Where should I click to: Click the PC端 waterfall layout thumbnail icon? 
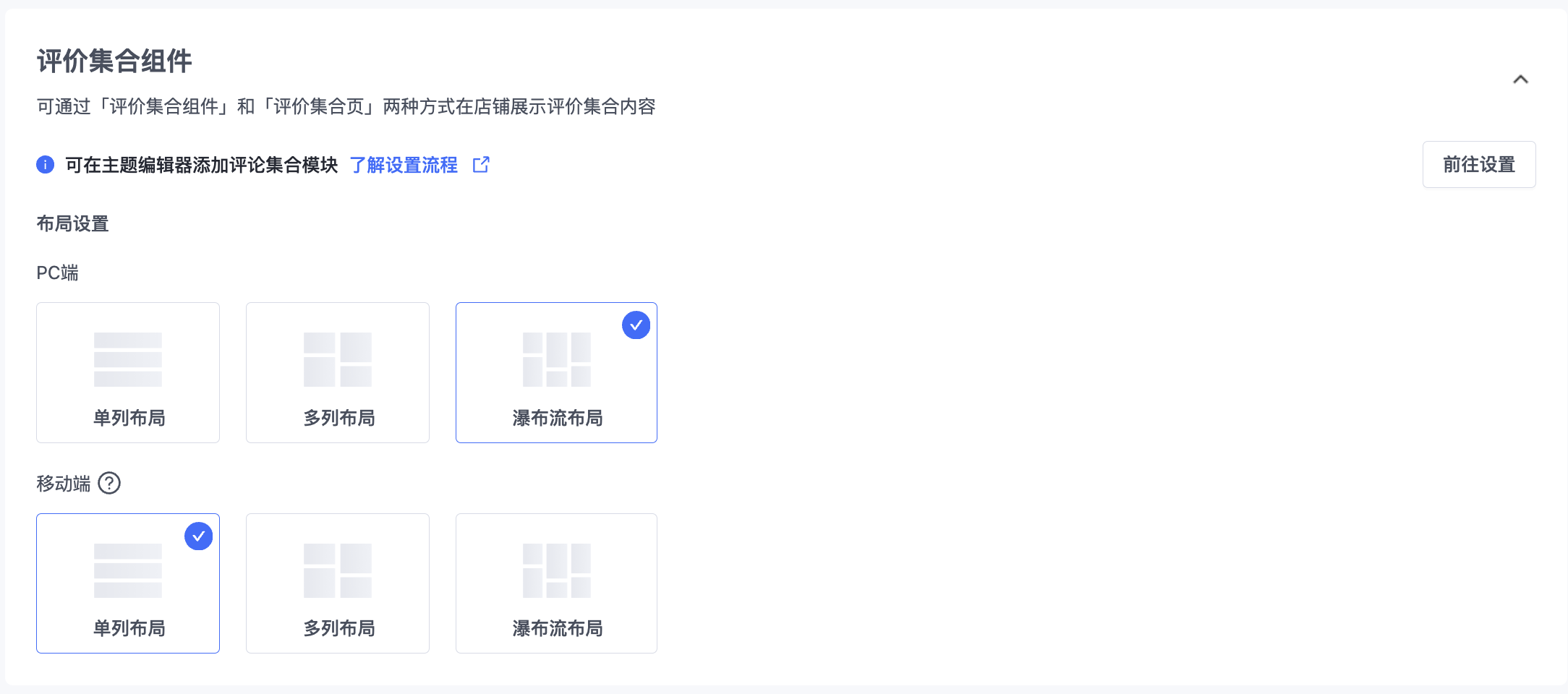point(557,359)
